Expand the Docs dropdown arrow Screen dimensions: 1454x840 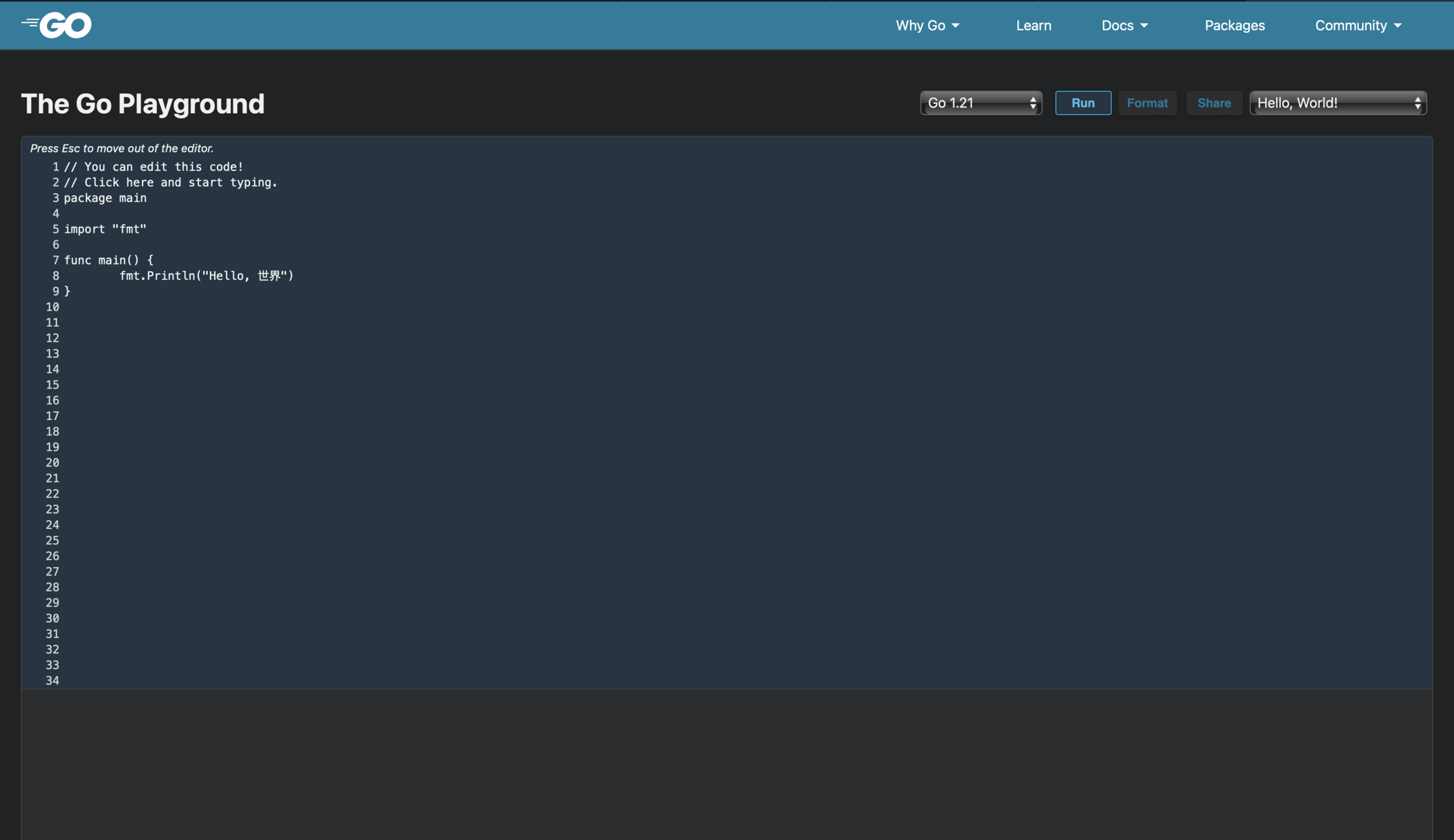click(x=1144, y=26)
